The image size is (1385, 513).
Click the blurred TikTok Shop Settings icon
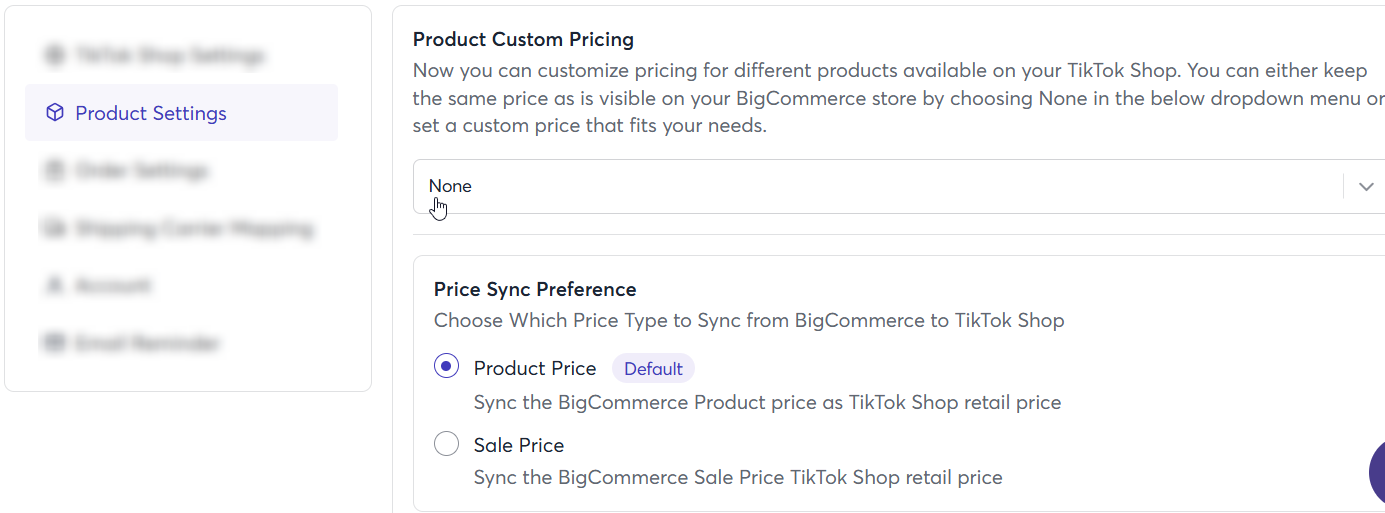coord(54,55)
